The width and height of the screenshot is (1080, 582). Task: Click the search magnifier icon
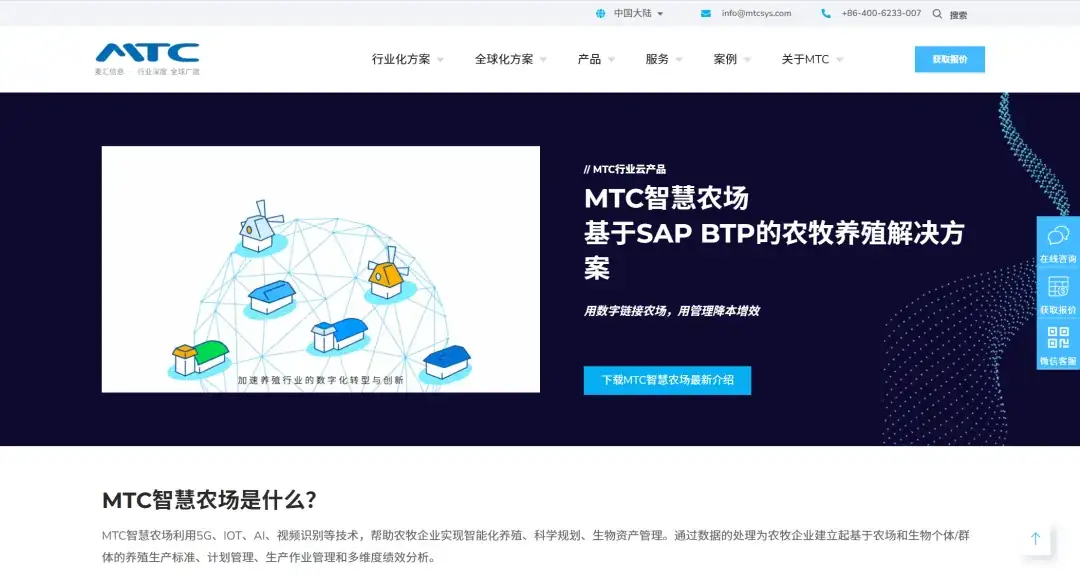point(937,14)
